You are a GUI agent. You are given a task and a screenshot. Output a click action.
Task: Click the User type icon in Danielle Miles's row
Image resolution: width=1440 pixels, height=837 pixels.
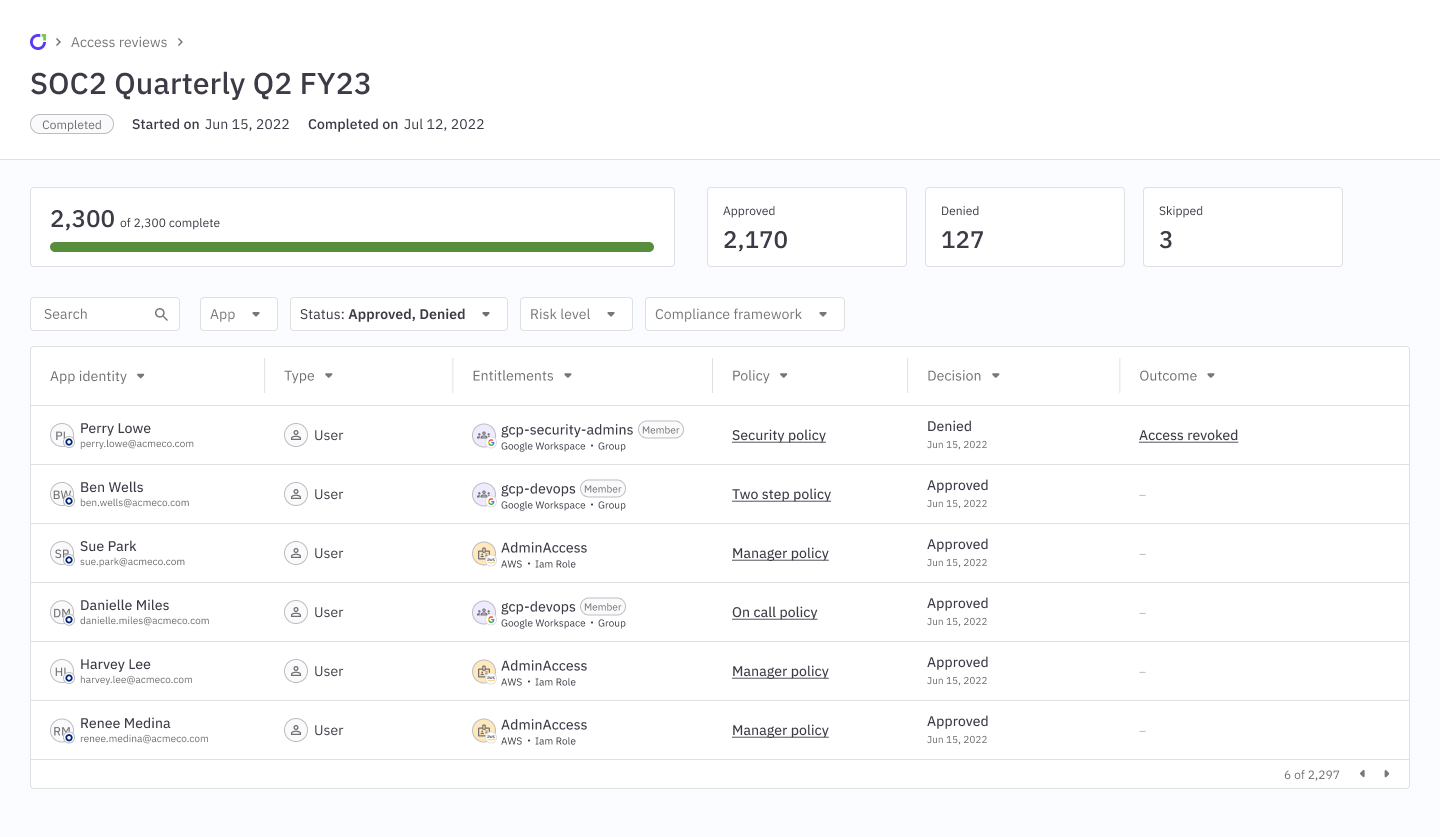tap(296, 612)
